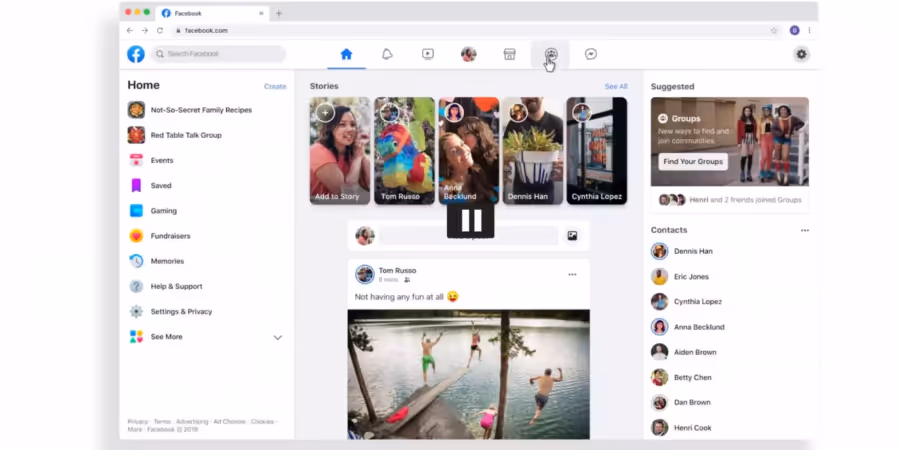Open the Home feed tab
Image resolution: width=900 pixels, height=450 pixels.
[x=346, y=54]
